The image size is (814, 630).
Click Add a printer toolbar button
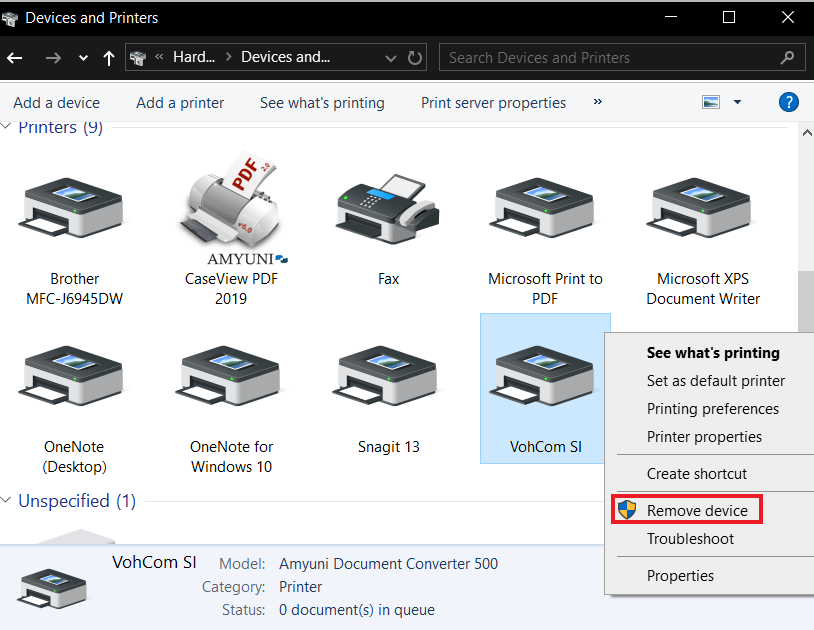click(180, 103)
